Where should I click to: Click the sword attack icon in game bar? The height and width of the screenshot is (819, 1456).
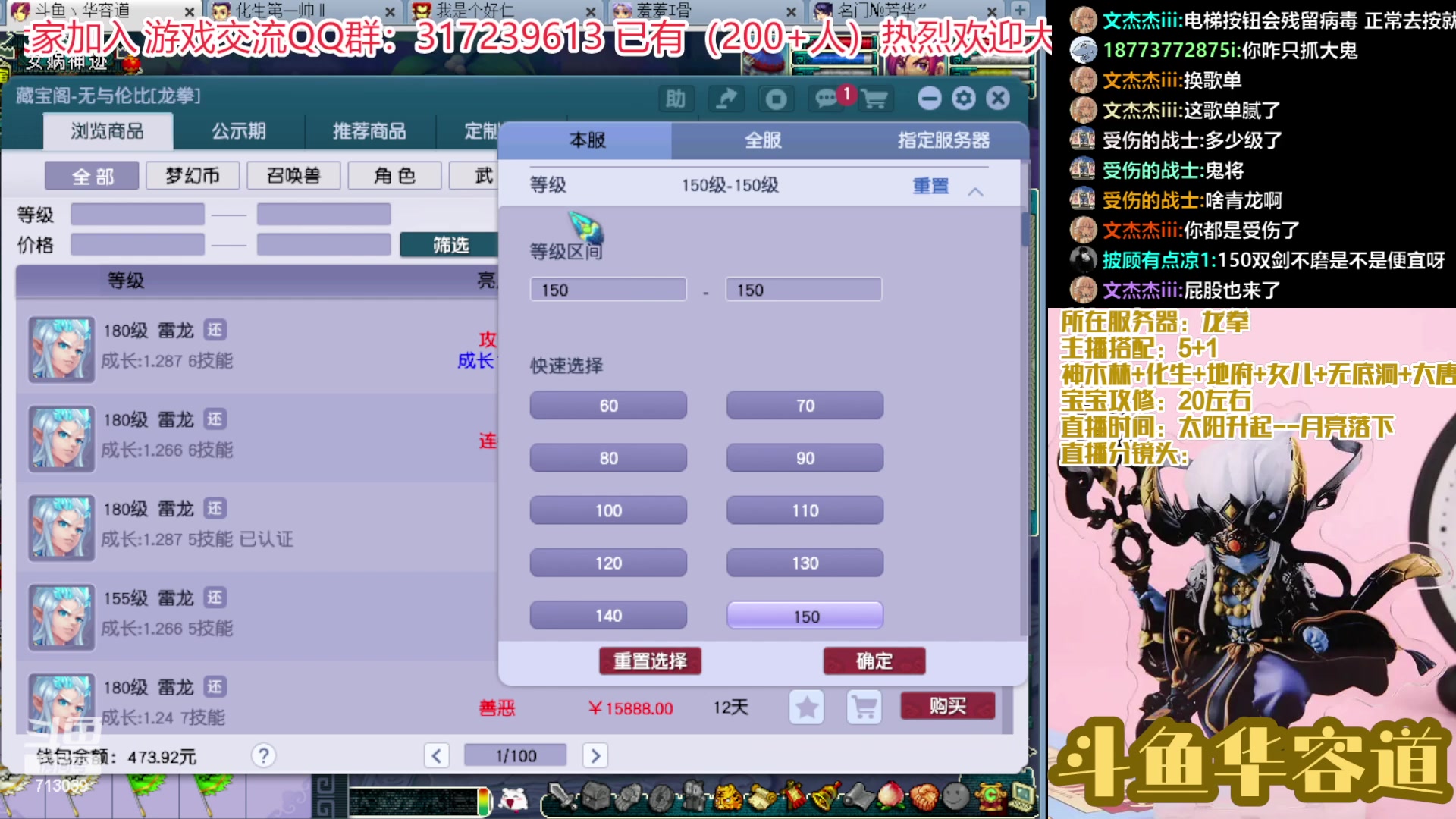coord(561,797)
